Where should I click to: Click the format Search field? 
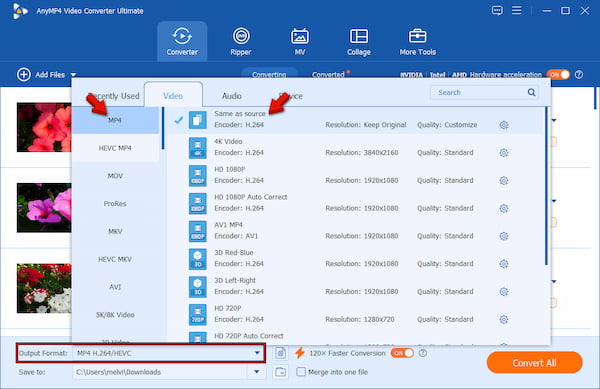point(484,93)
